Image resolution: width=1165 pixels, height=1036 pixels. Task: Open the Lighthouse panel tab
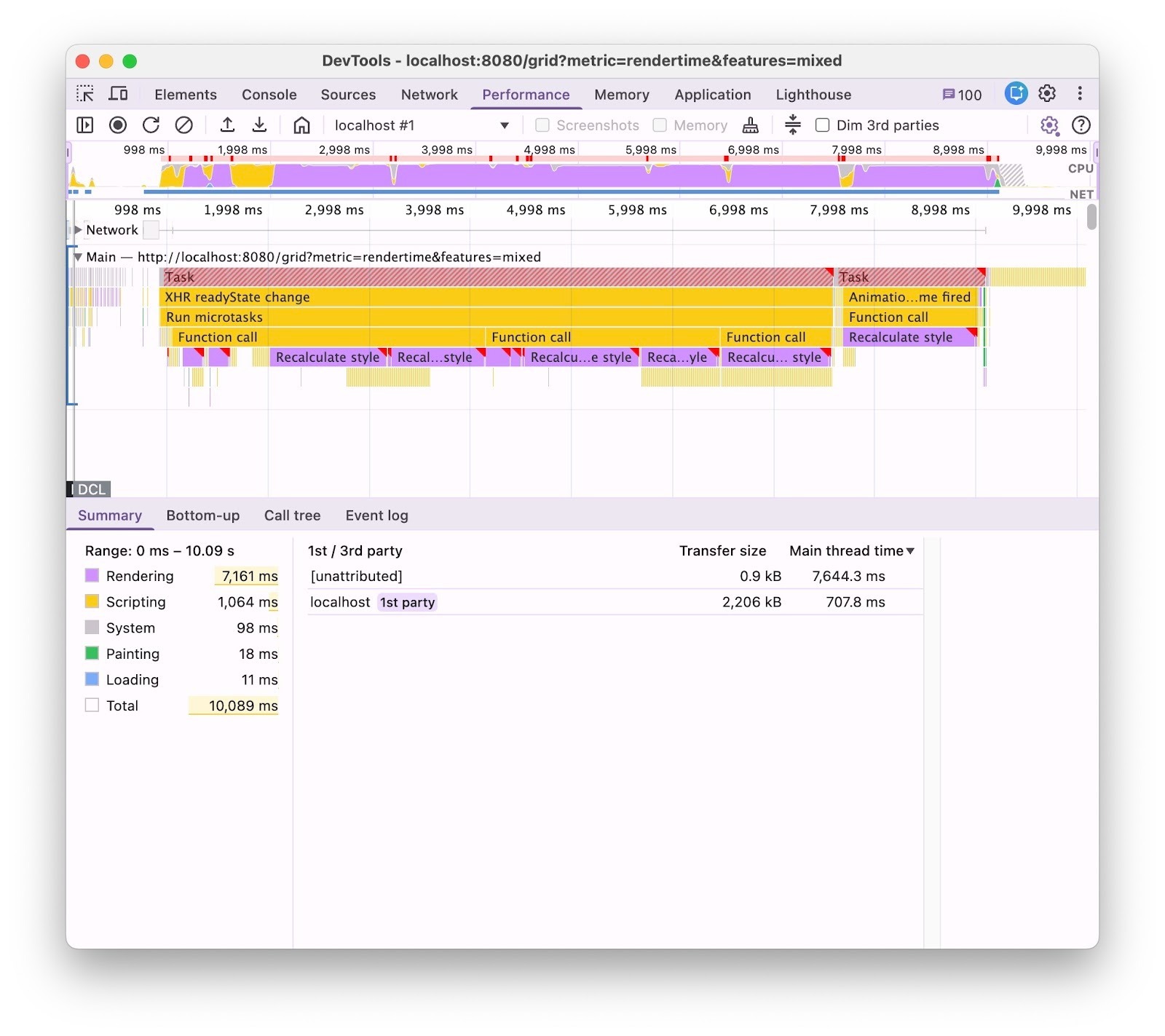tap(813, 95)
